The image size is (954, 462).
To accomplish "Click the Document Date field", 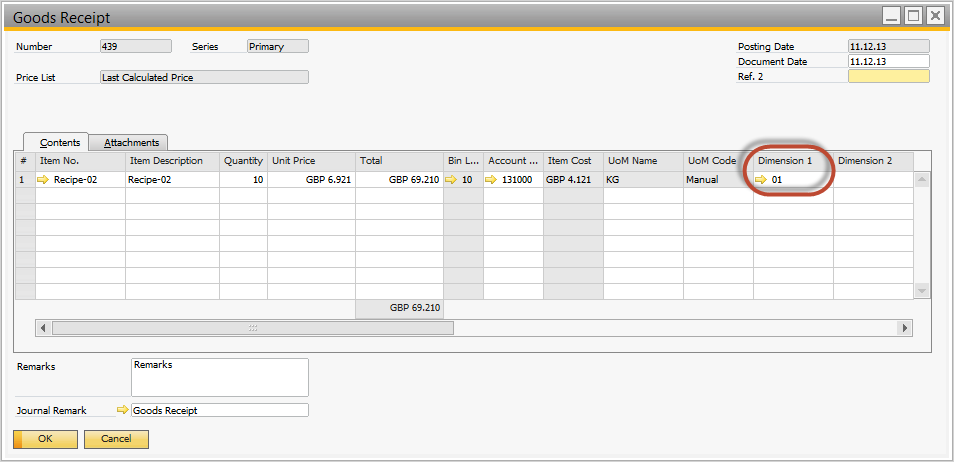I will [x=888, y=61].
